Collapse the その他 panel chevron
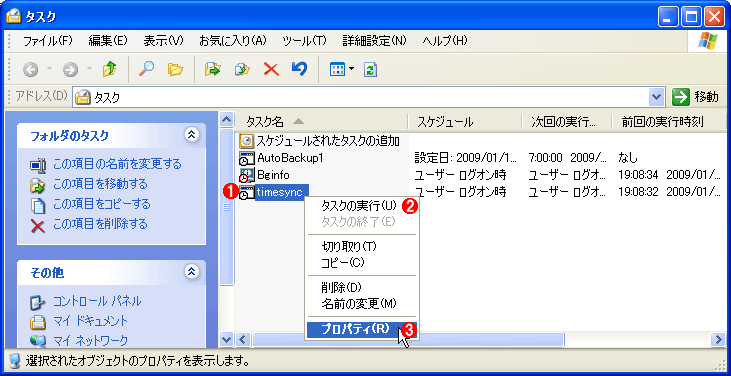The image size is (731, 376). tap(191, 272)
